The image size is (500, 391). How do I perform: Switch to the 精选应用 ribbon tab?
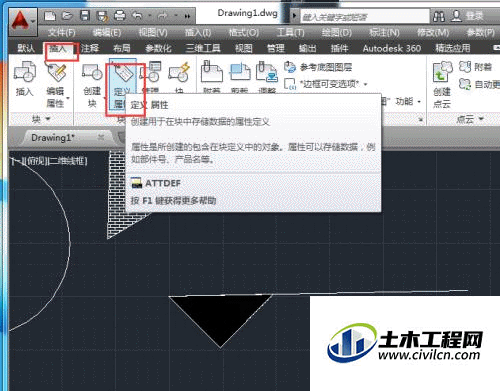tap(453, 48)
